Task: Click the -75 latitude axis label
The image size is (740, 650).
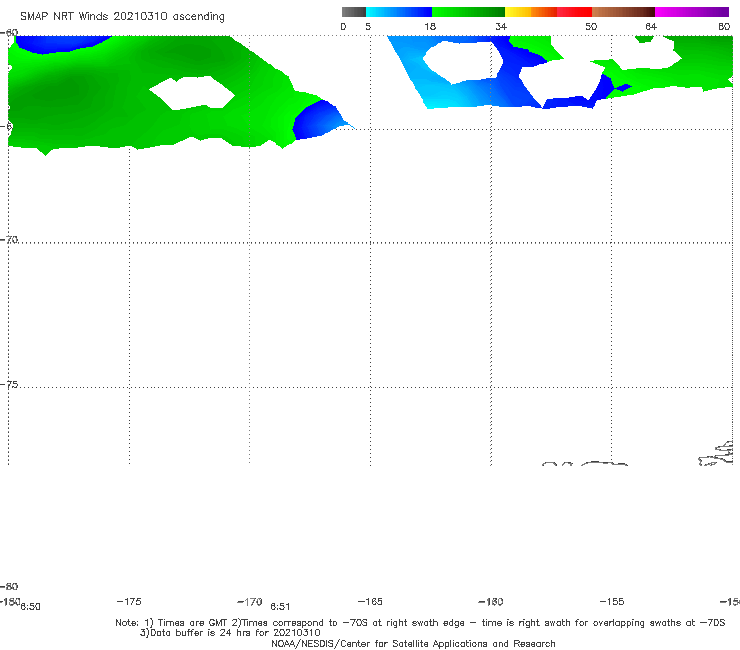Action: coord(9,384)
